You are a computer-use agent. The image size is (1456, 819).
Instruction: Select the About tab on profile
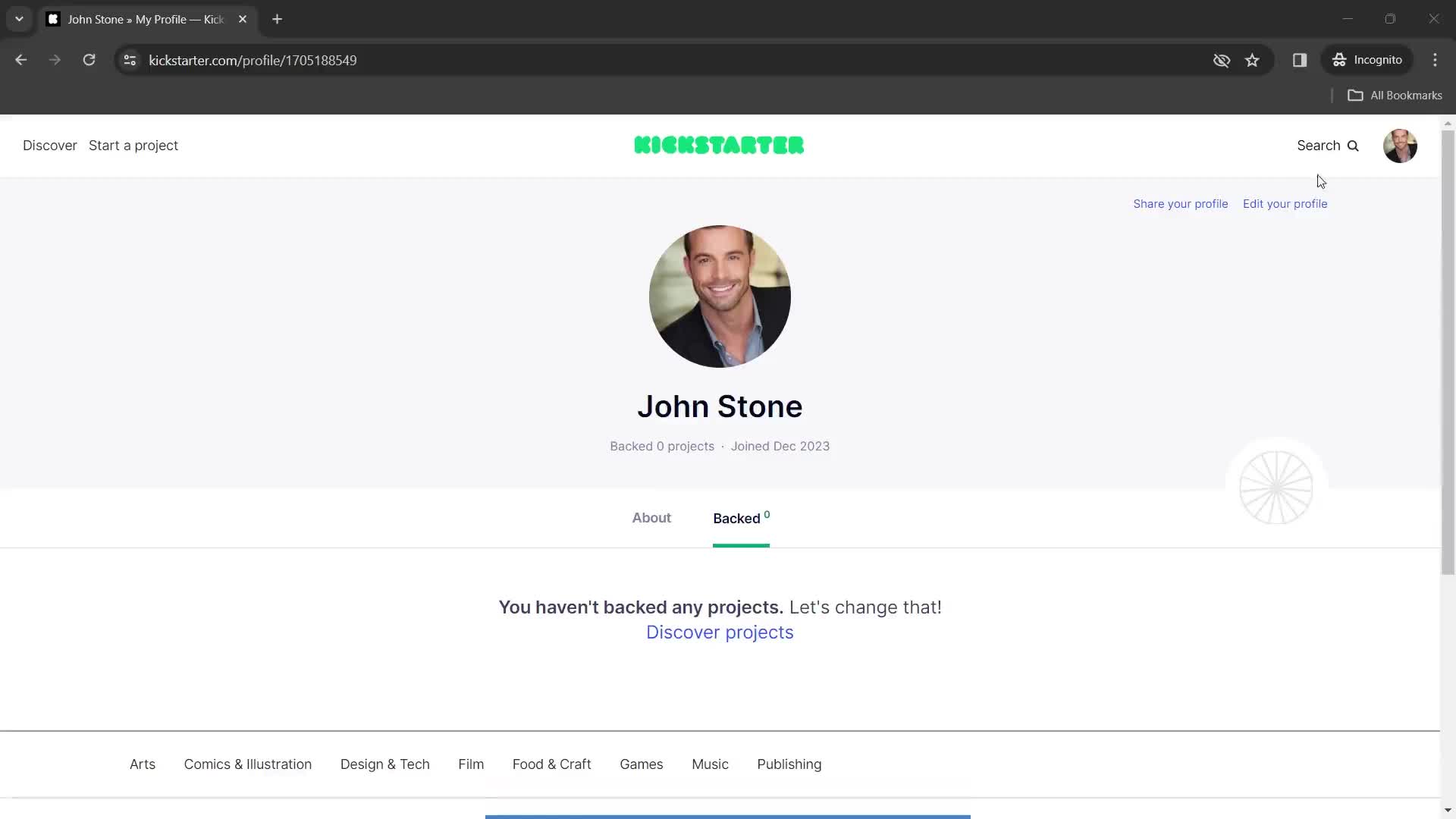[x=651, y=518]
